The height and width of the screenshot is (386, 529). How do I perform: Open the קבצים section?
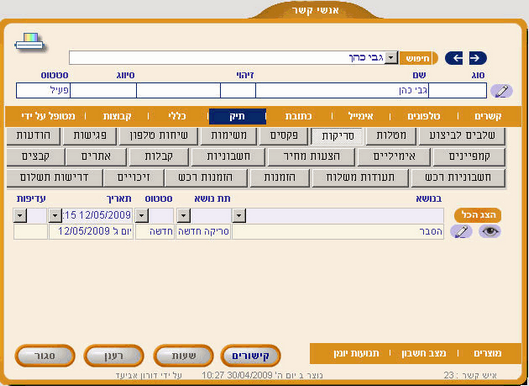pyautogui.click(x=35, y=157)
